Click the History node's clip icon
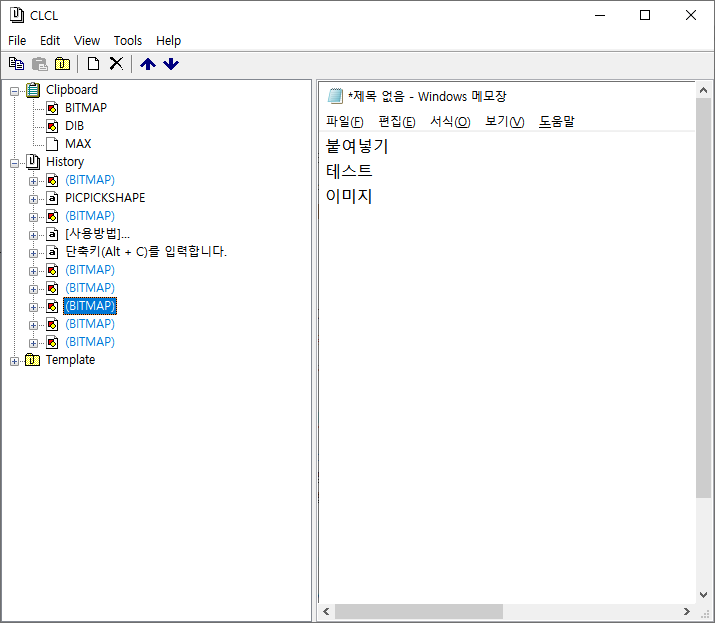This screenshot has width=715, height=623. click(x=33, y=162)
